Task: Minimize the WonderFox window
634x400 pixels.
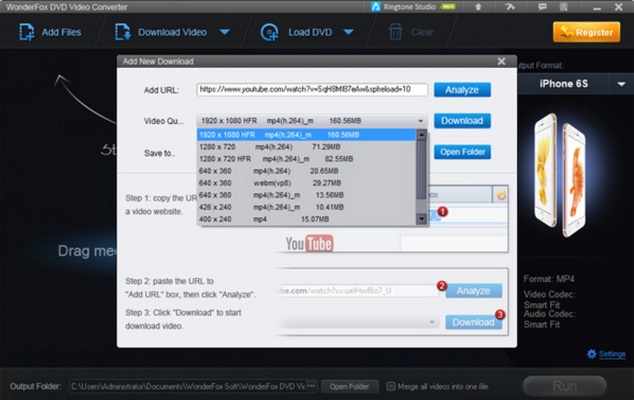Action: point(597,7)
